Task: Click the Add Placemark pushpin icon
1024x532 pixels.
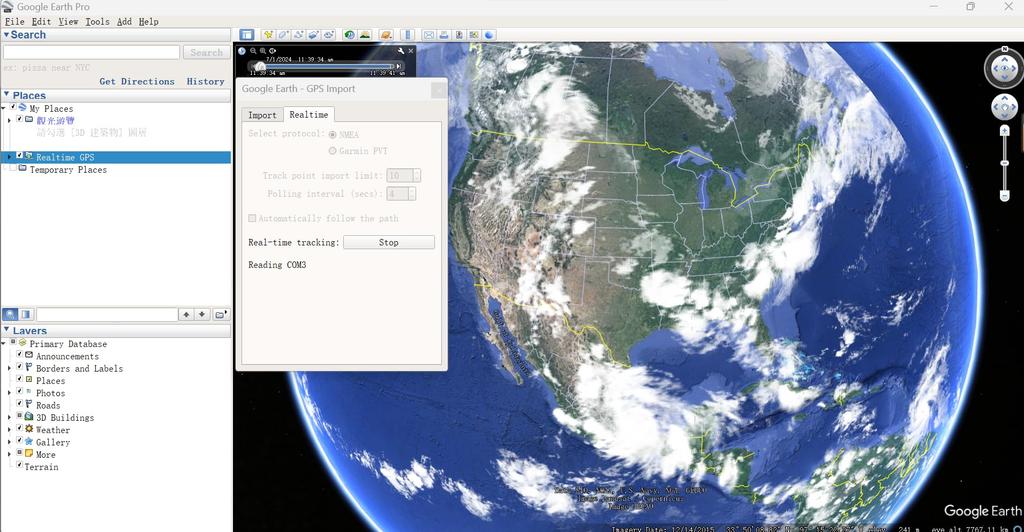Action: [x=268, y=35]
